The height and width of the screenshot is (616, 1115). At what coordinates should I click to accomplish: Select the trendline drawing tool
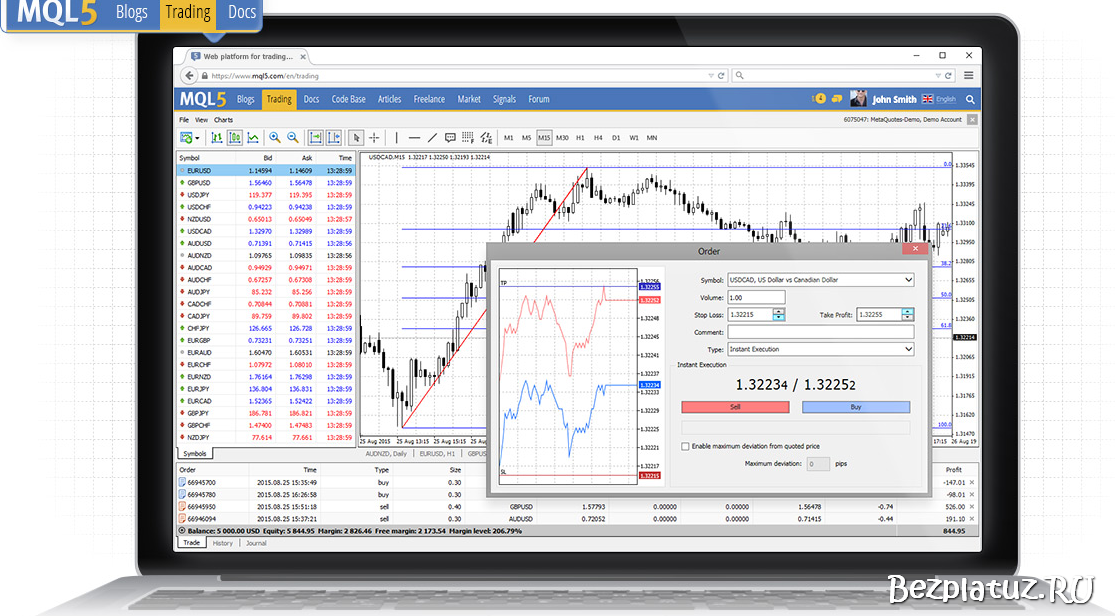[x=432, y=138]
